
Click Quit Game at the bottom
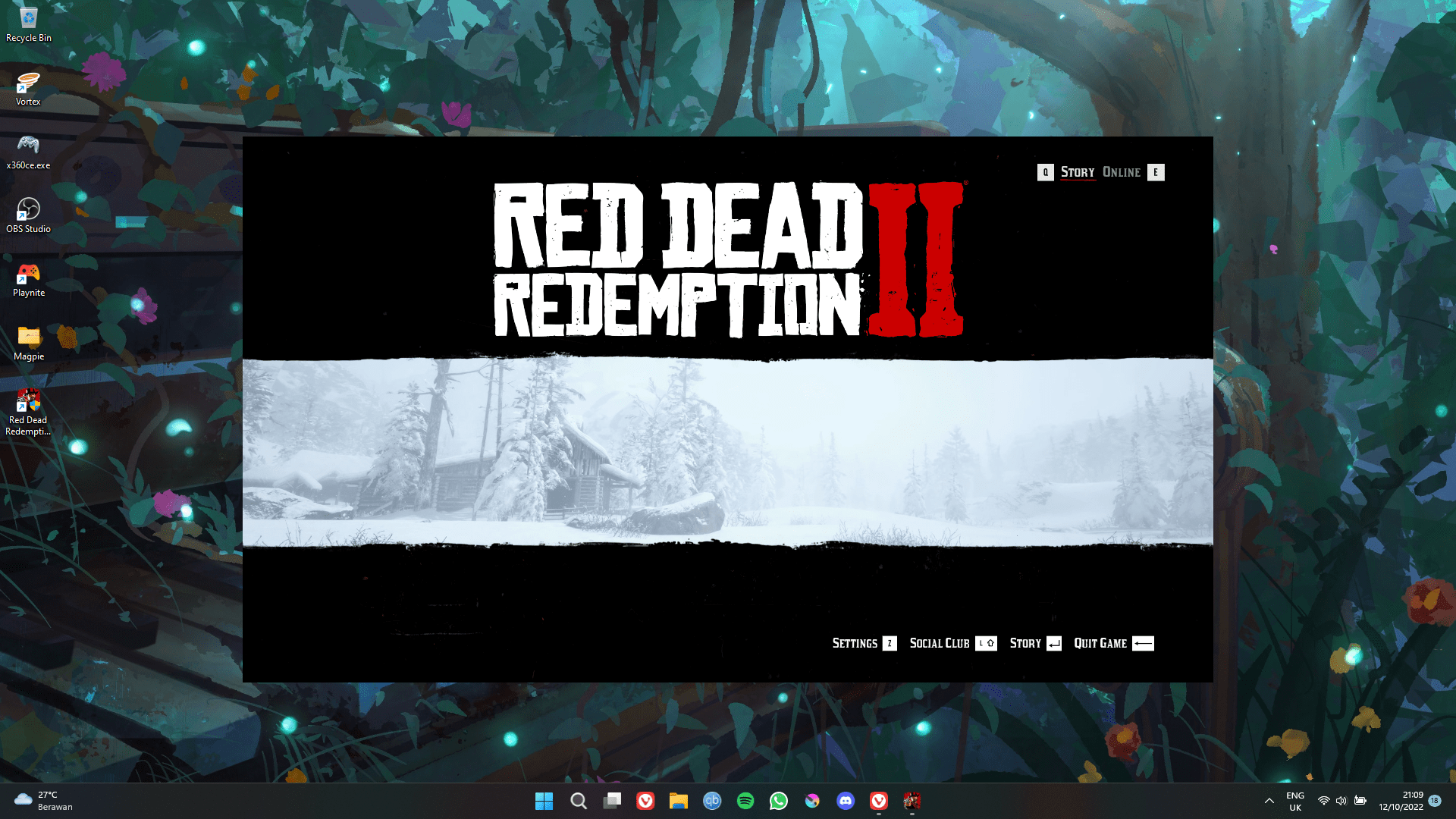click(x=1100, y=643)
